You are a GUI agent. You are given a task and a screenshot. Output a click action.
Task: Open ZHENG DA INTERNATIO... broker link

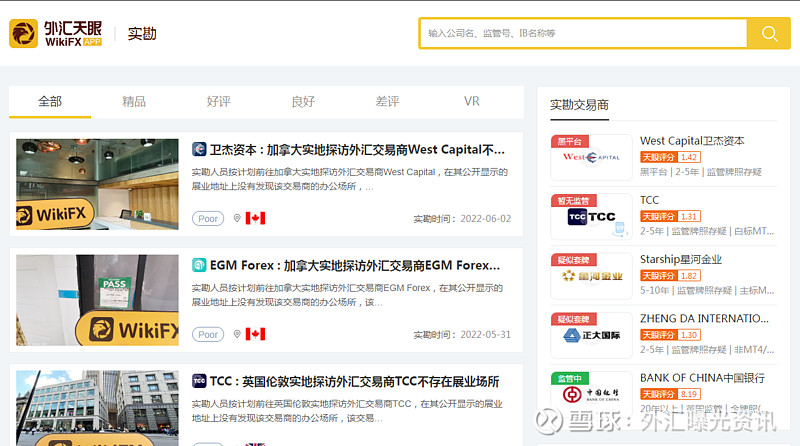tap(705, 318)
